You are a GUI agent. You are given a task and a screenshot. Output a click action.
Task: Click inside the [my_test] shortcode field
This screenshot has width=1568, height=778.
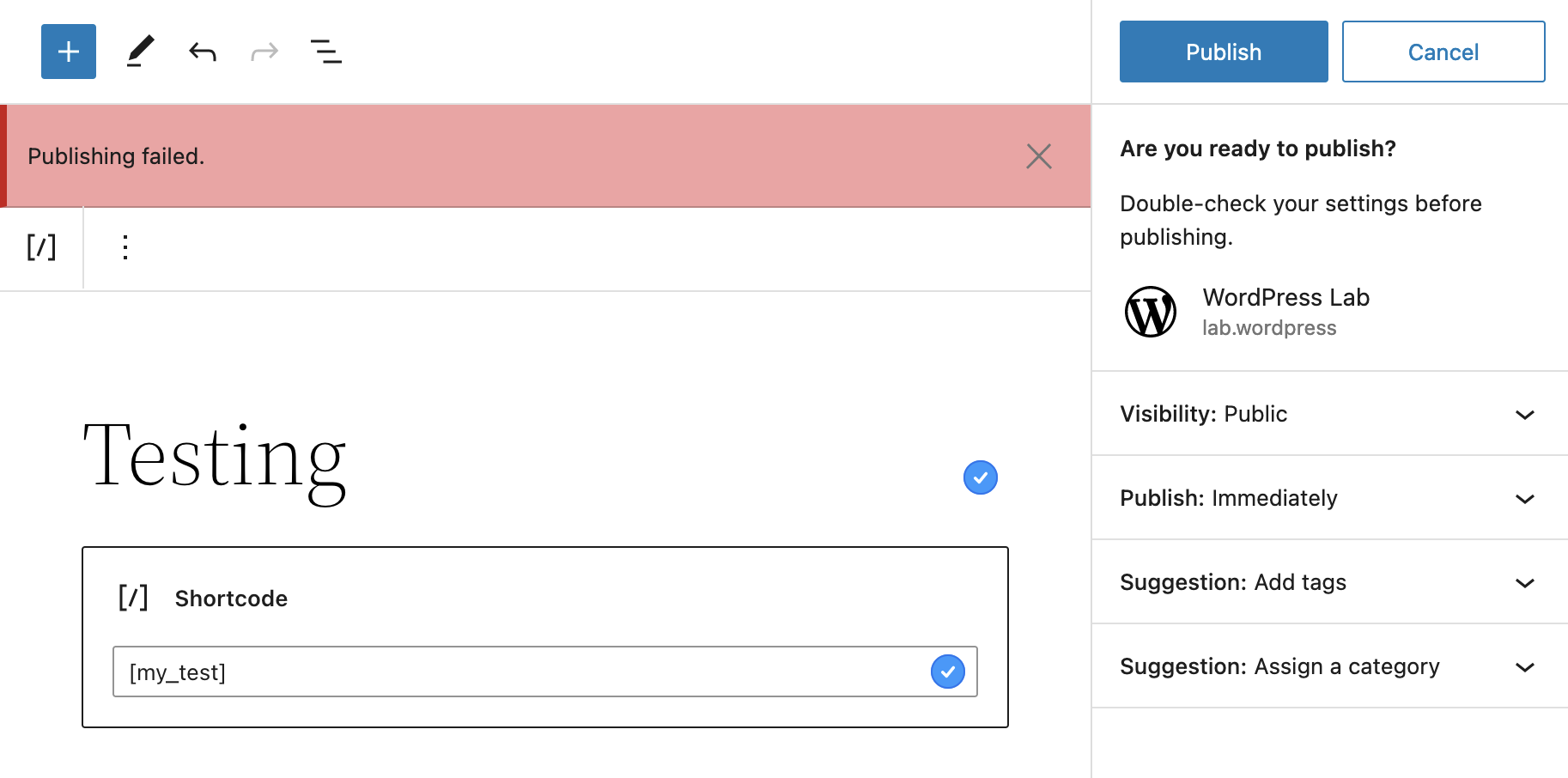429,672
